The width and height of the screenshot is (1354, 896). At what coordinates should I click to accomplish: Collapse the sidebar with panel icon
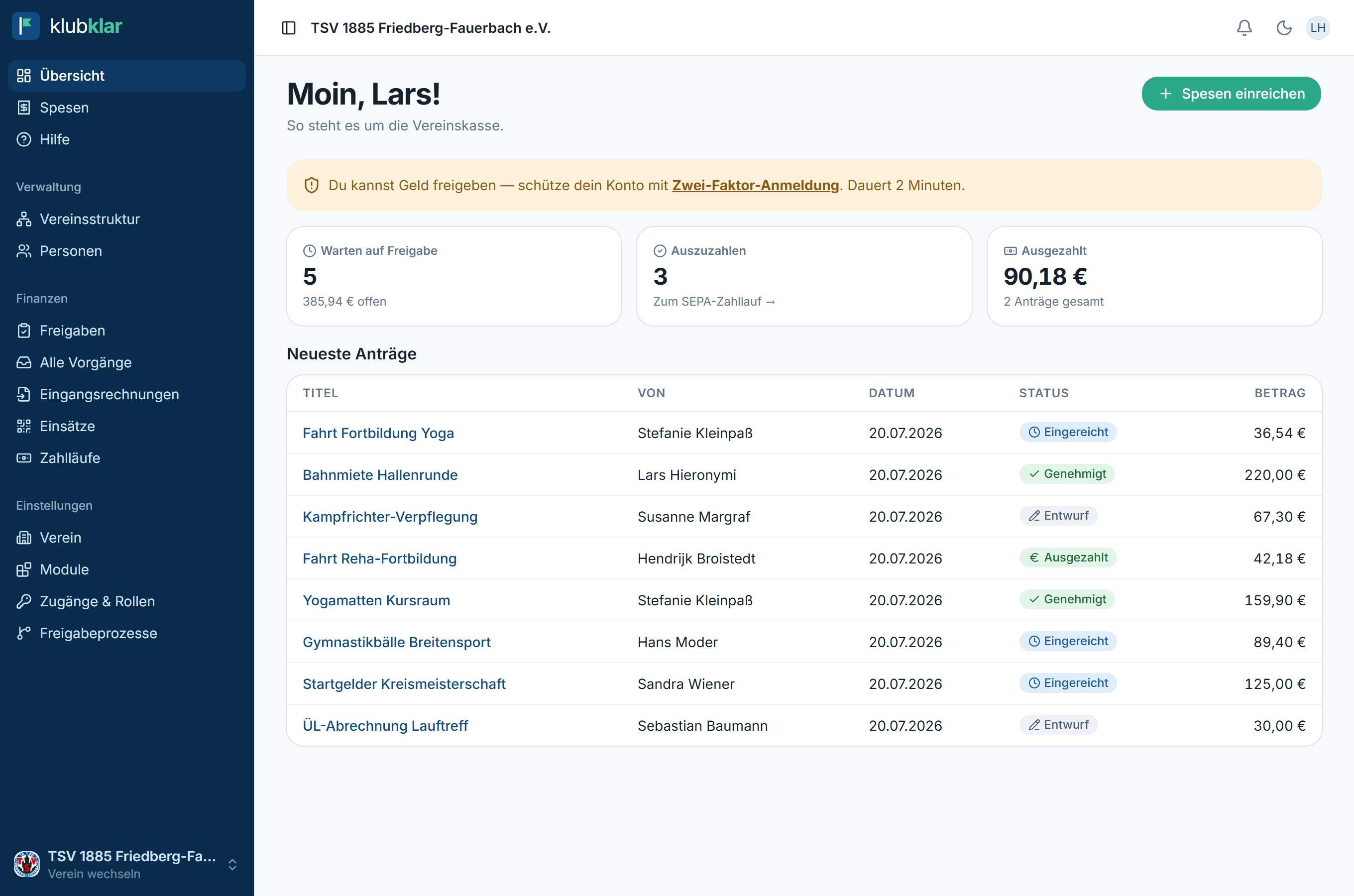click(x=289, y=28)
